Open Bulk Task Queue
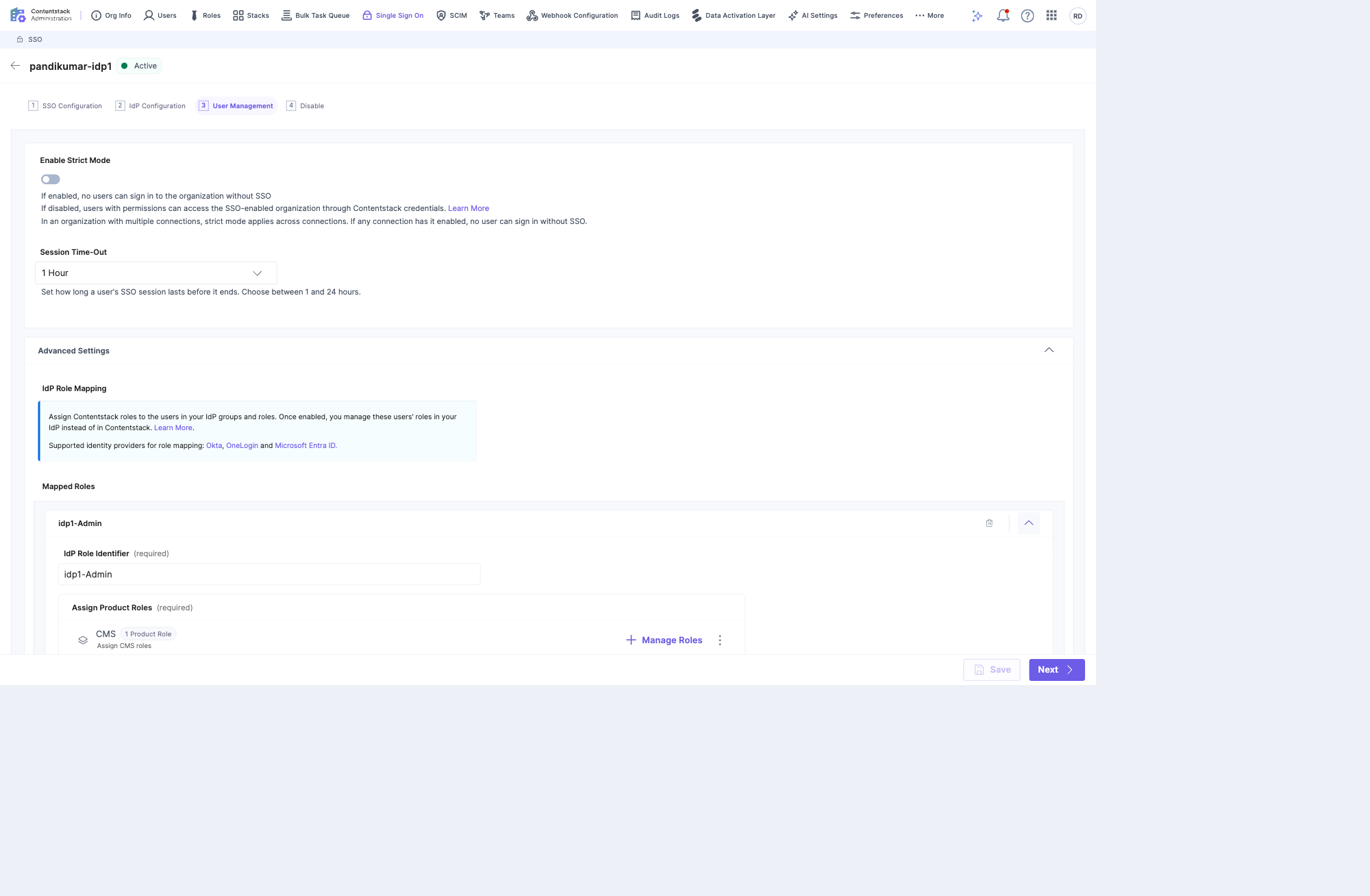Viewport: 1370px width, 896px height. (315, 16)
